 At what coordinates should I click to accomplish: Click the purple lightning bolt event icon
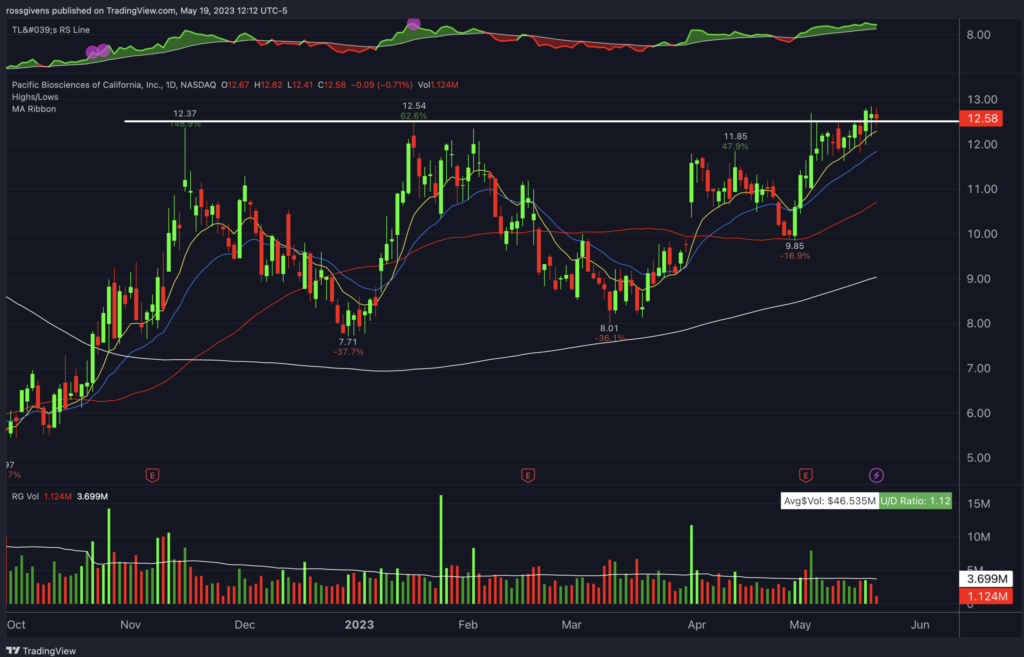[x=876, y=475]
